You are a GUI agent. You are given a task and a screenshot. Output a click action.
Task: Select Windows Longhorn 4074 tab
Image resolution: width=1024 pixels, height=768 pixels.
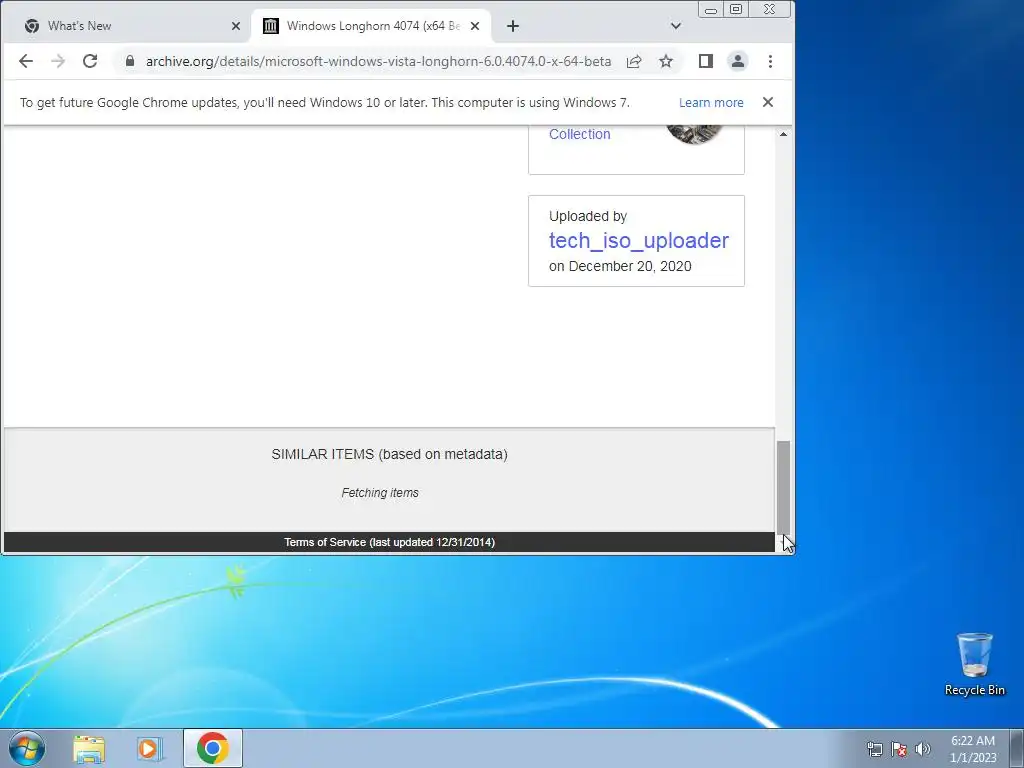point(372,26)
